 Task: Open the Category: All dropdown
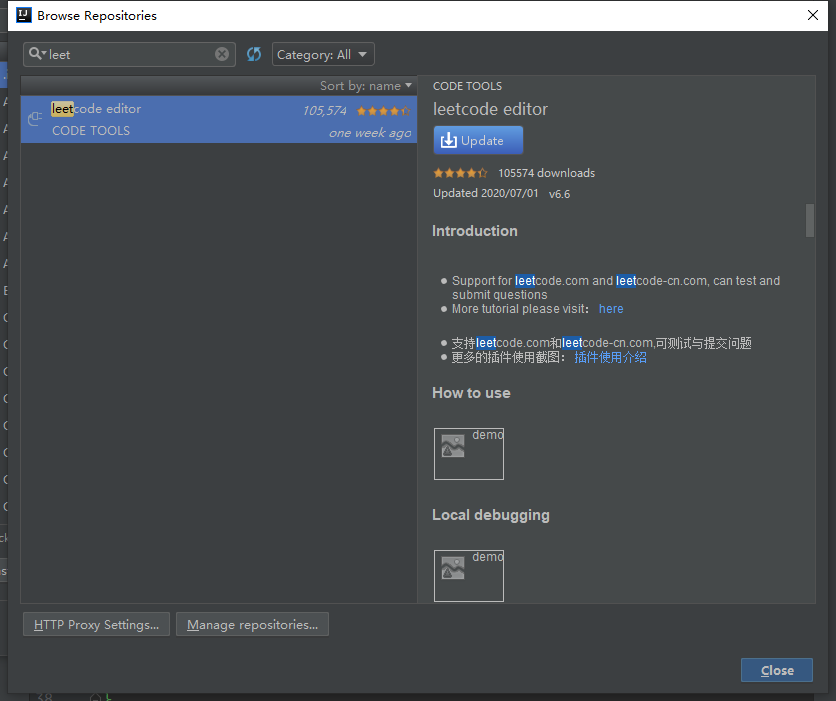[x=323, y=54]
